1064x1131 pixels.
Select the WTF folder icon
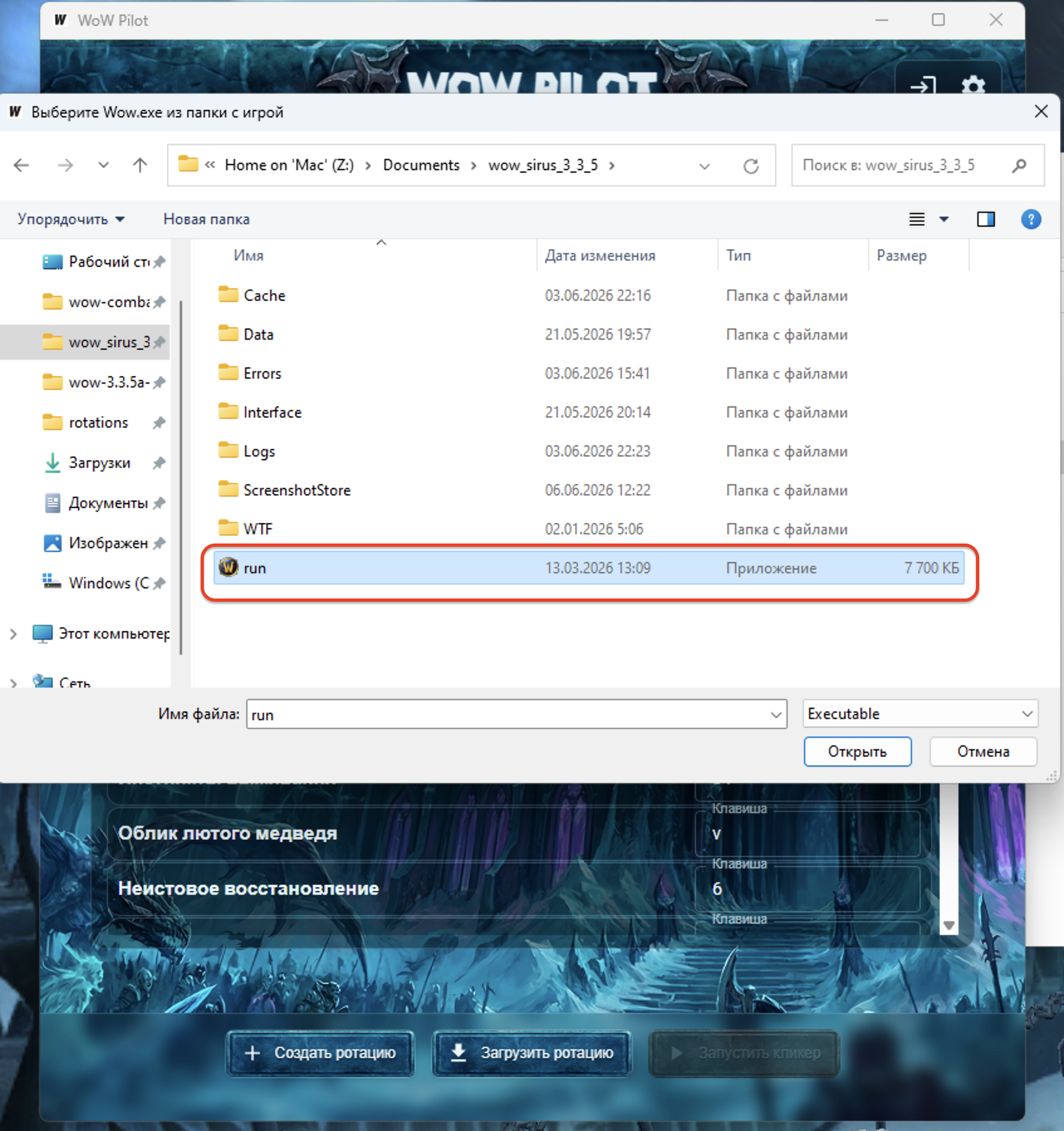pos(228,528)
